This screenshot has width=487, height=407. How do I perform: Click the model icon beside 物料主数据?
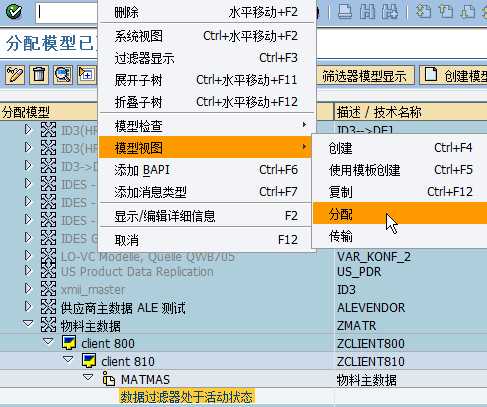[48, 325]
